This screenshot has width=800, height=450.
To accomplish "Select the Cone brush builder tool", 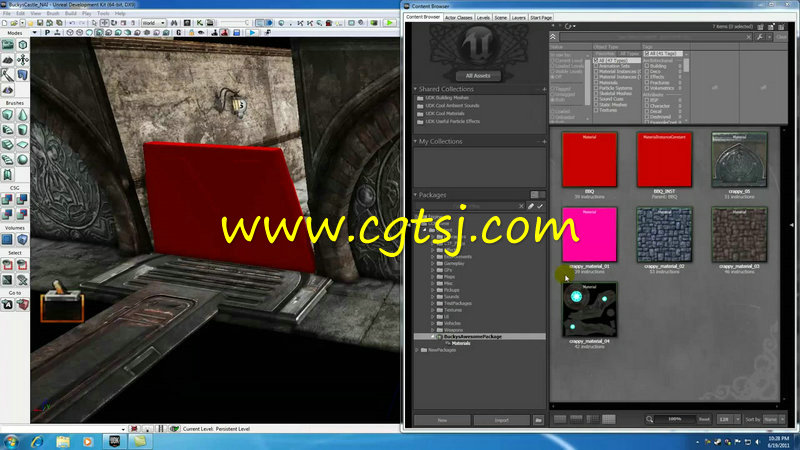I will click(22, 115).
